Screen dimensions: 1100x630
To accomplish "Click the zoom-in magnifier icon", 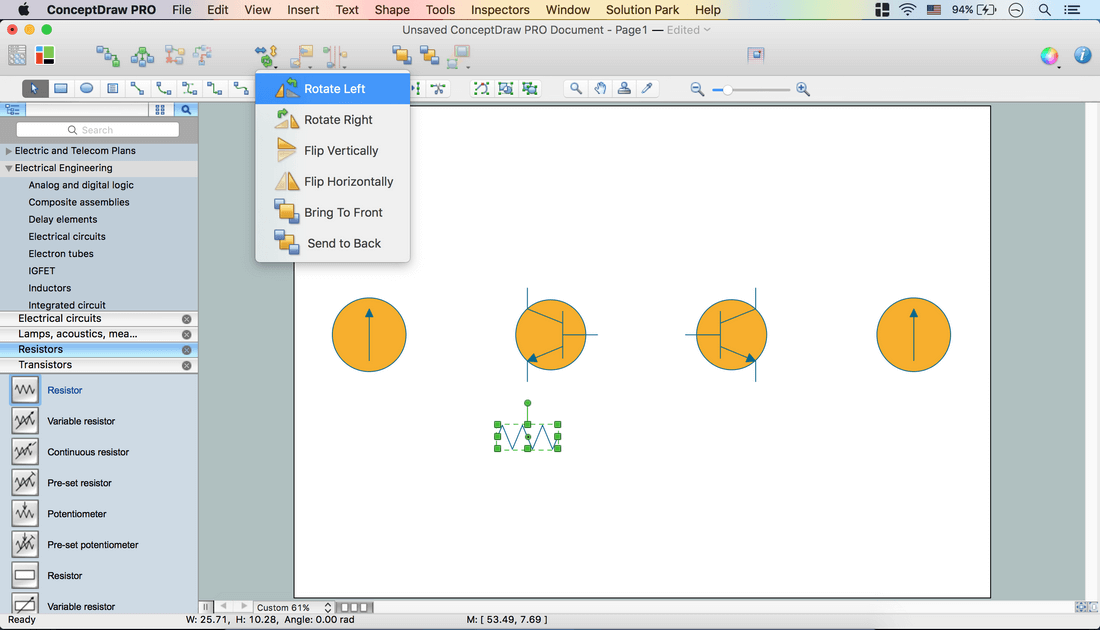I will click(803, 90).
